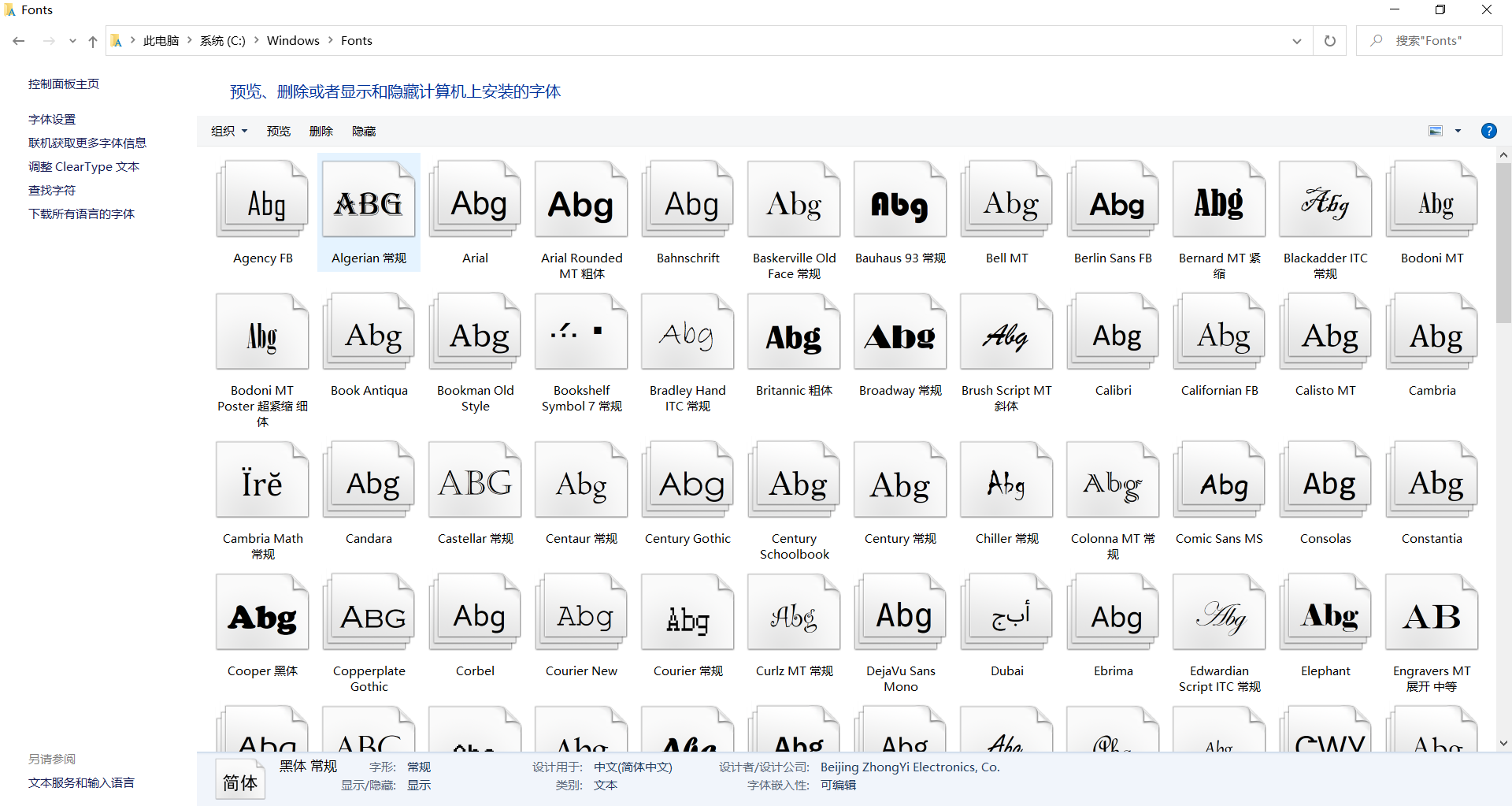Image resolution: width=1512 pixels, height=806 pixels.
Task: Open the view options dropdown arrow
Action: click(x=1458, y=131)
